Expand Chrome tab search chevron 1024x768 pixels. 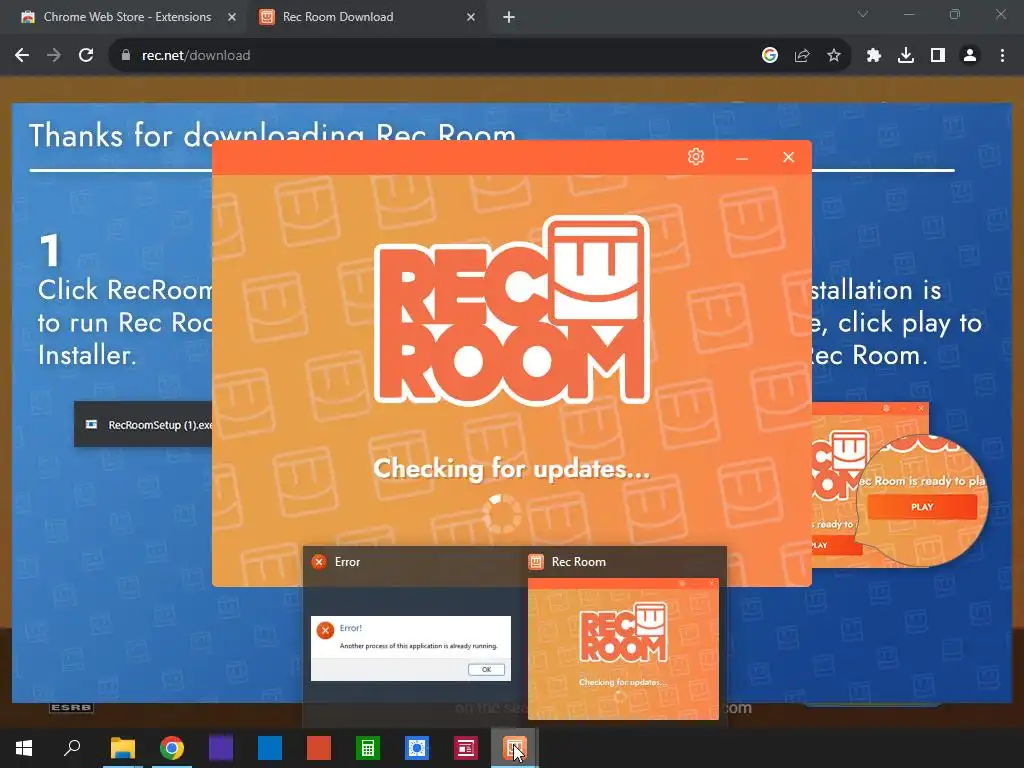863,14
